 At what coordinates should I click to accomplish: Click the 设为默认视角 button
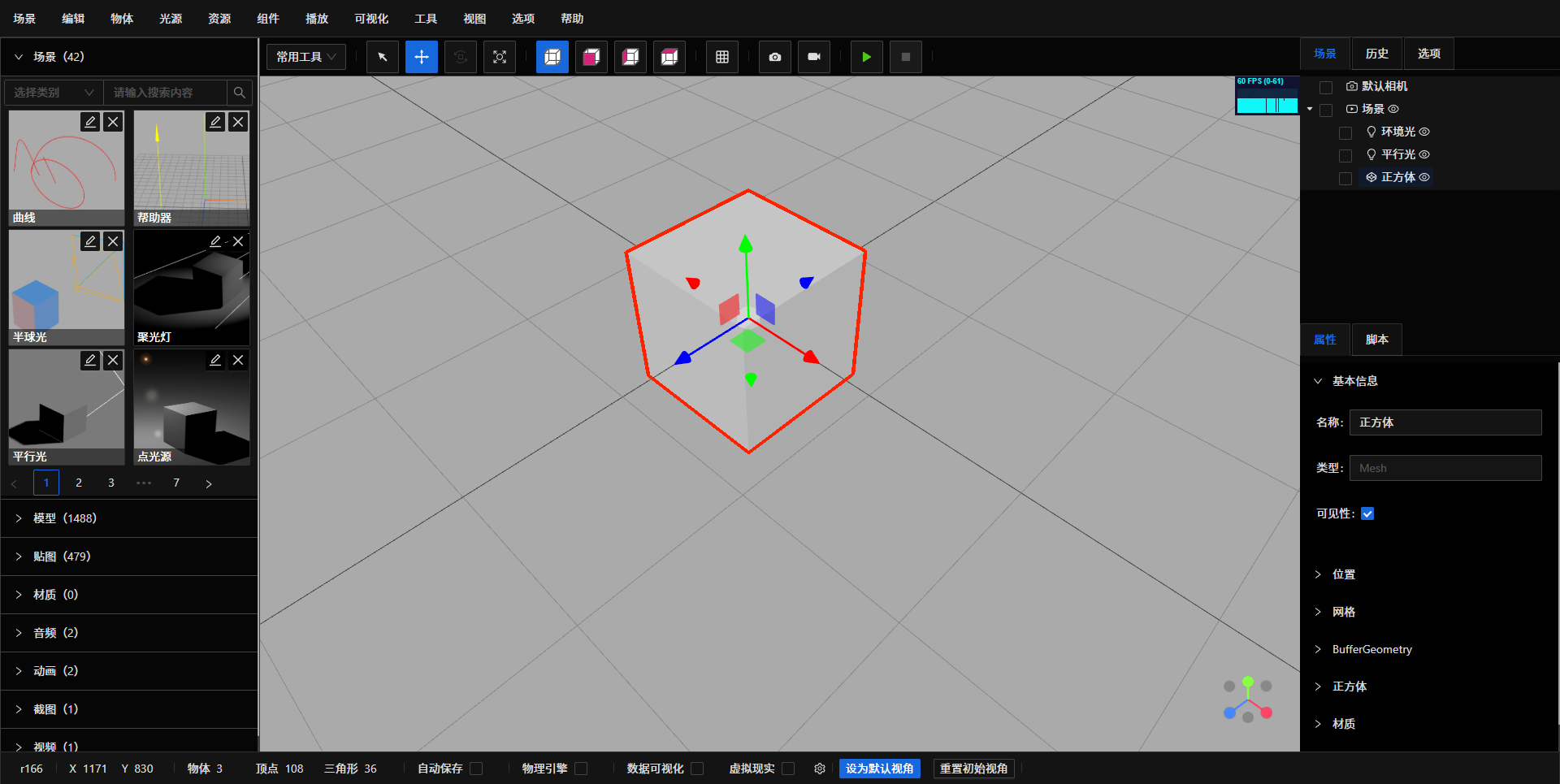tap(879, 769)
